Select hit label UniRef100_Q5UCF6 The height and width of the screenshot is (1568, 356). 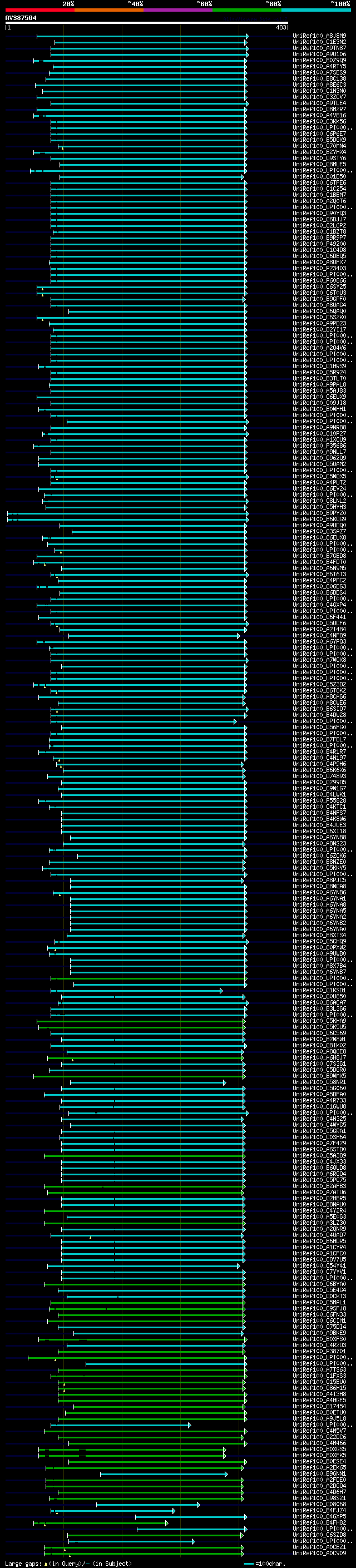(319, 624)
